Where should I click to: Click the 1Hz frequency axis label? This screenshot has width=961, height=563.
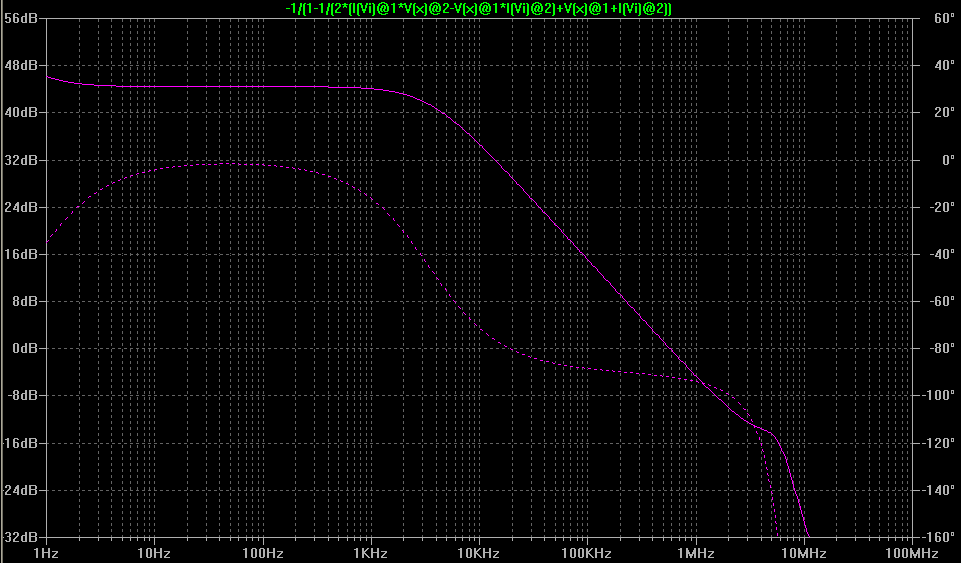point(45,553)
